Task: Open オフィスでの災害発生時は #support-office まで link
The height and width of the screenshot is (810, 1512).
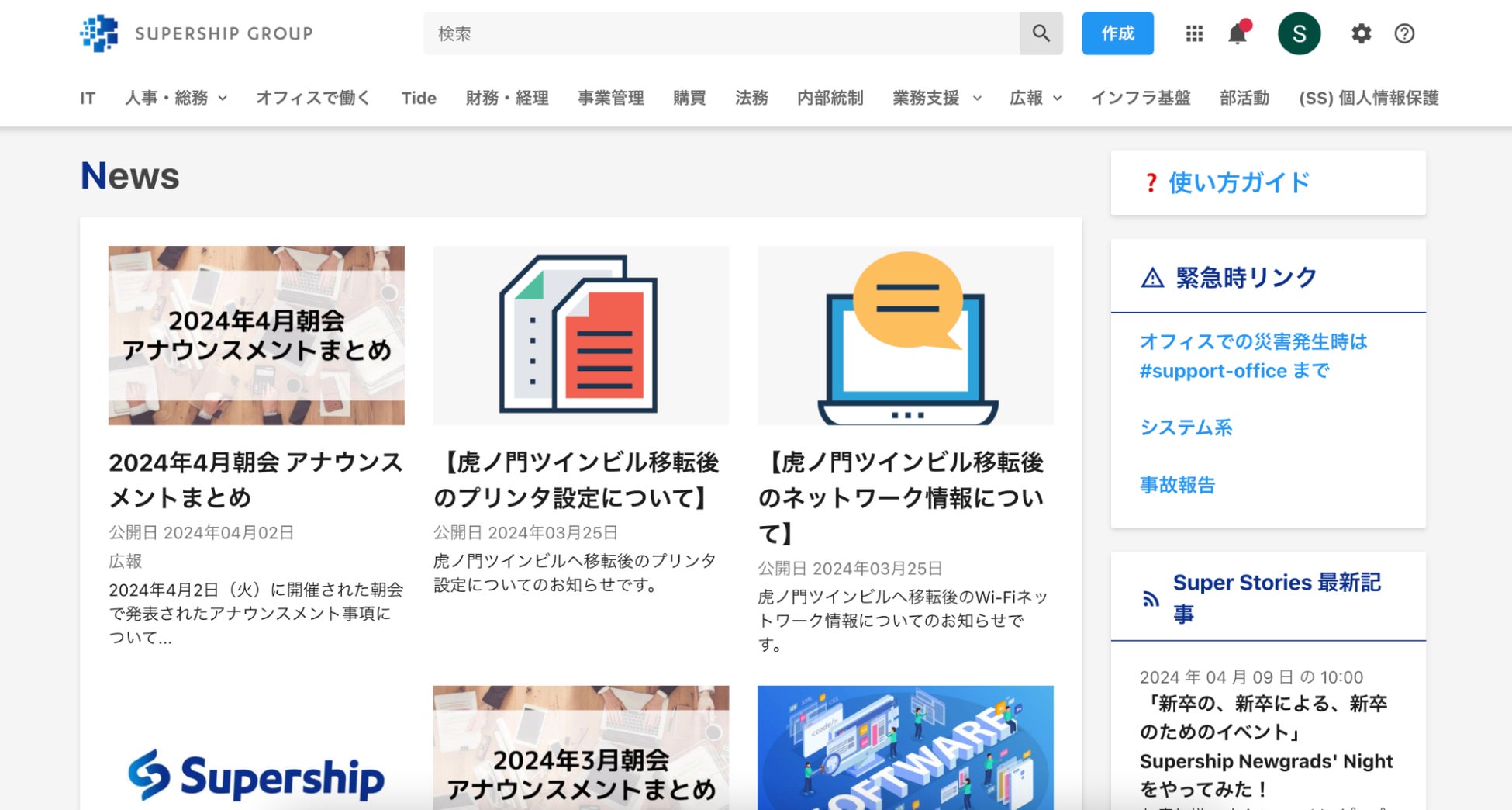Action: [x=1253, y=356]
